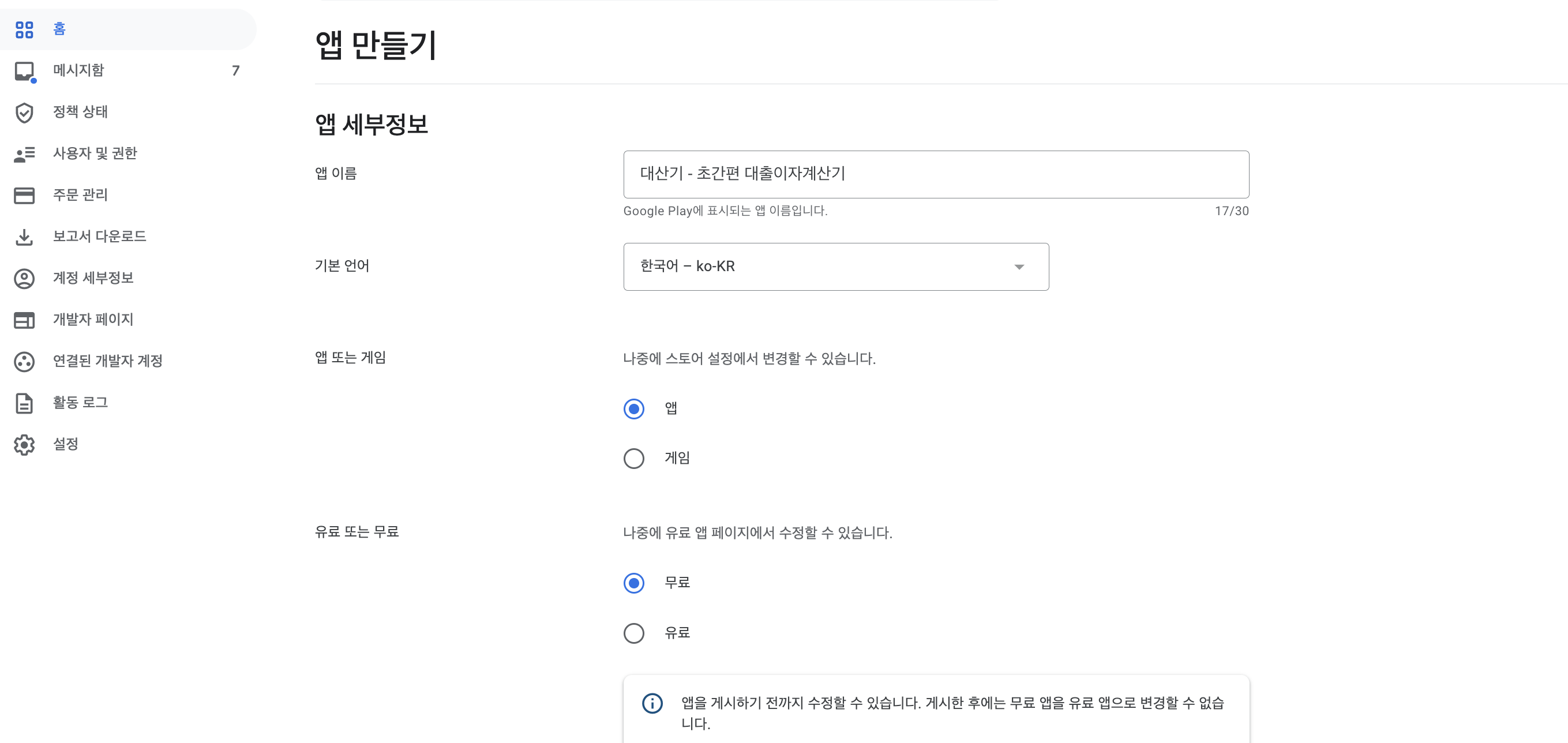Open the inbox icon for 메시지함

[24, 70]
